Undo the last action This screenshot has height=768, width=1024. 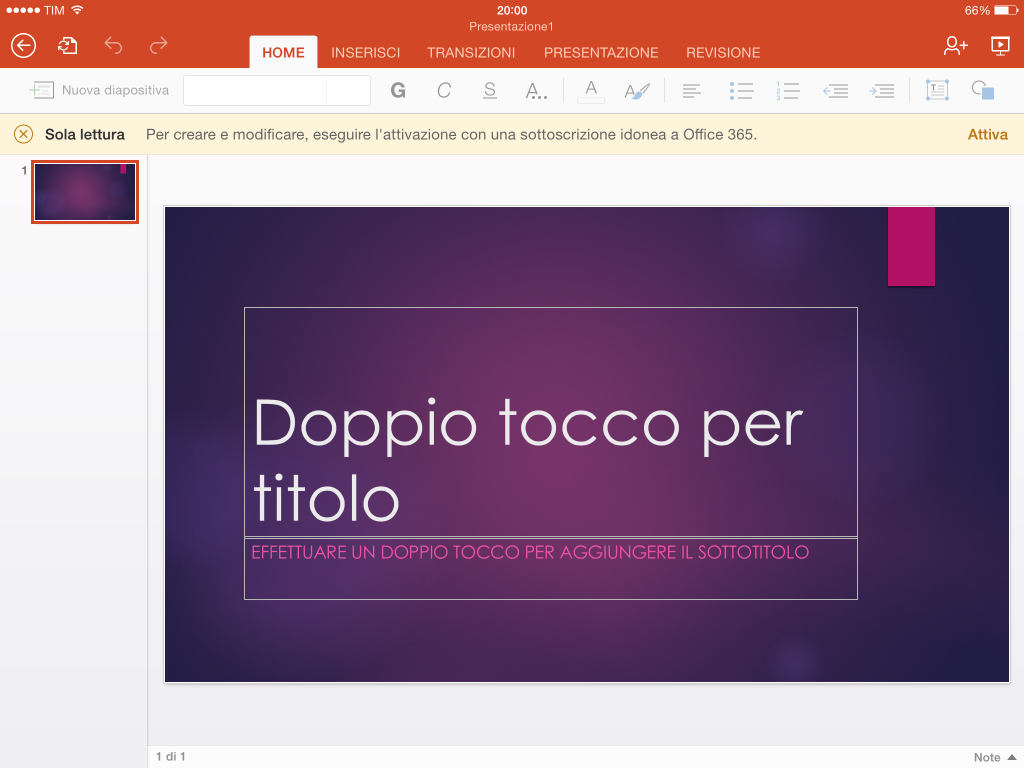coord(113,46)
